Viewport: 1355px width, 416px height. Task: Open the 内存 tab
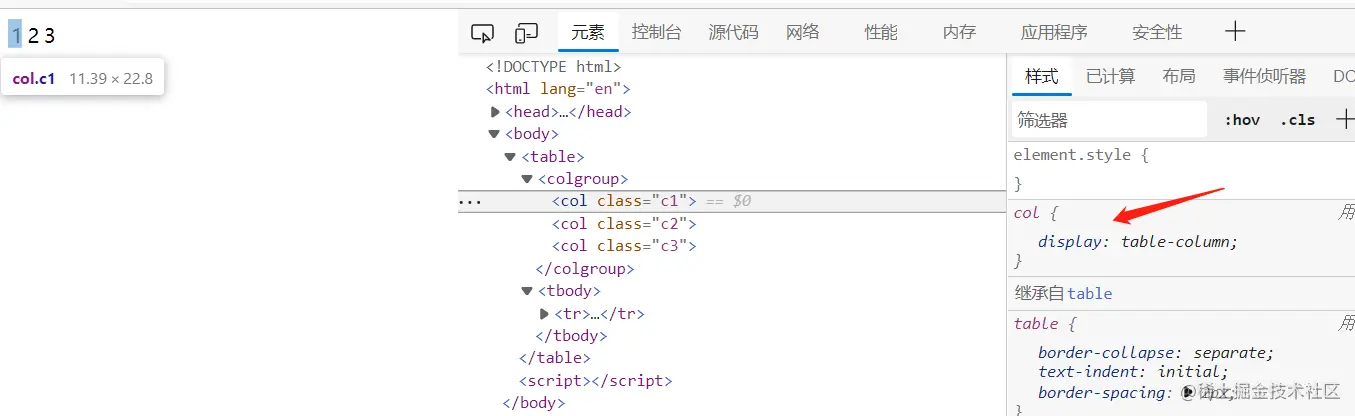(959, 32)
